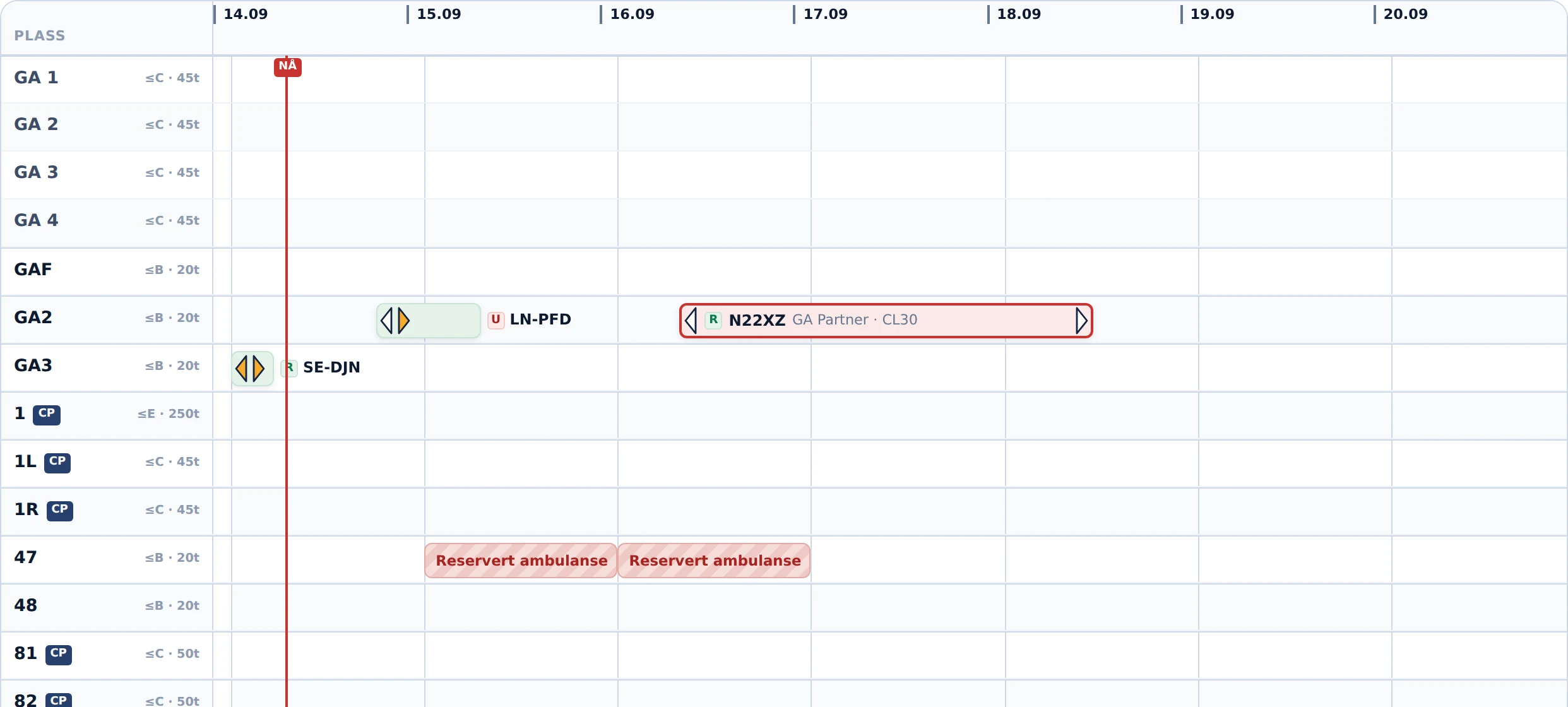Screen dimensions: 1568x707
Task: Click left outline arrow on LN-PFD block
Action: pos(387,321)
